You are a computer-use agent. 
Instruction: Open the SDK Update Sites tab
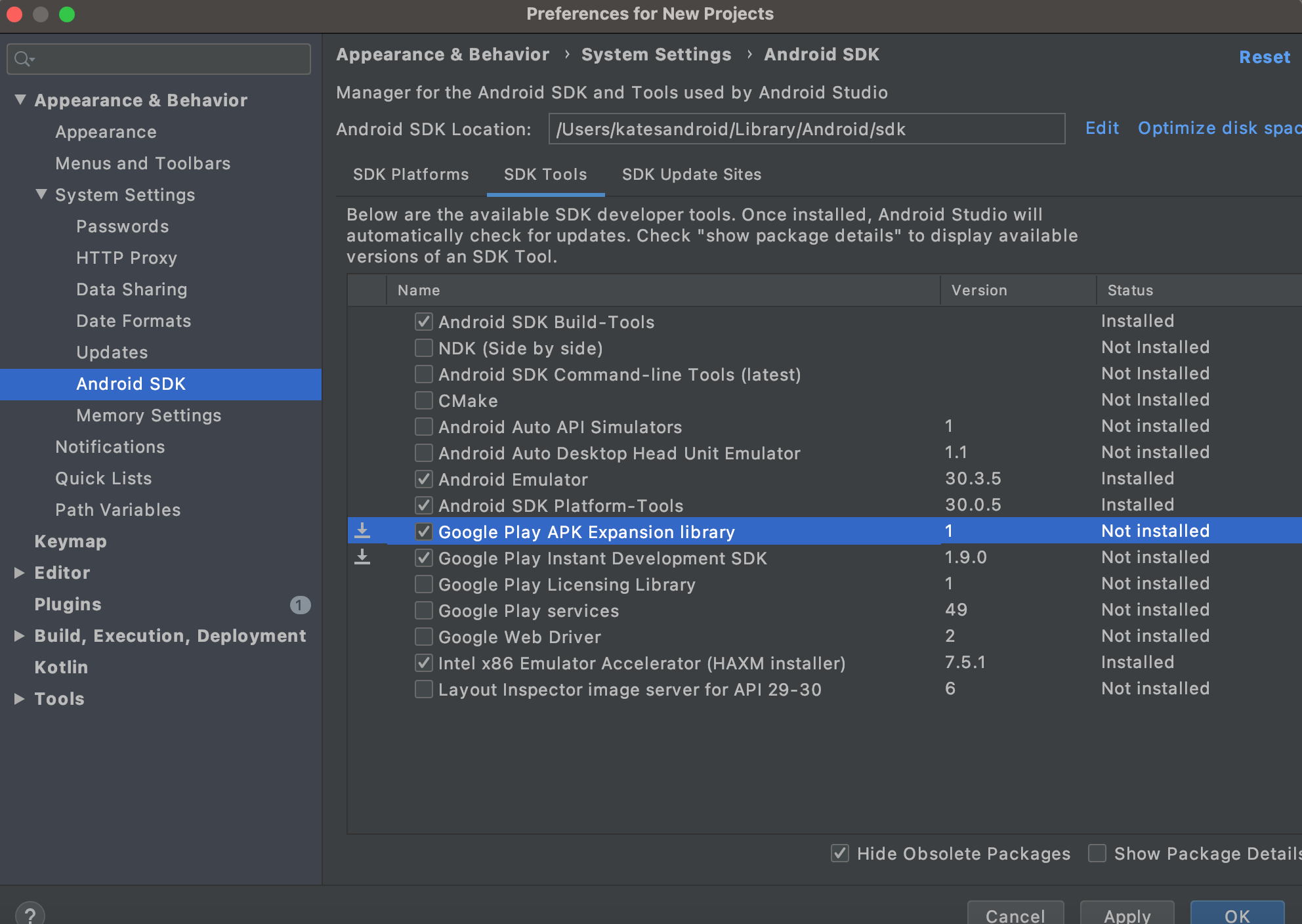[x=692, y=175]
